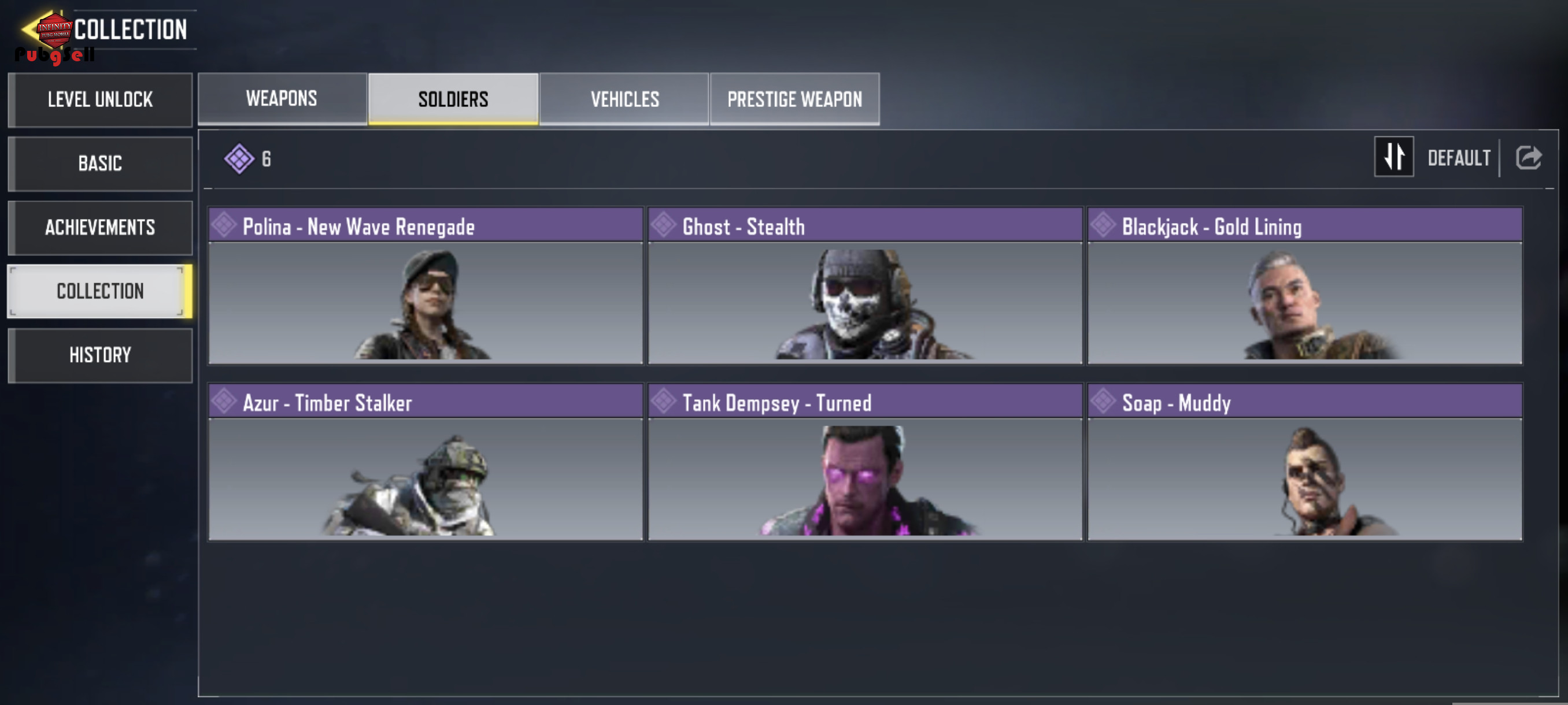Screen dimensions: 1568x705
Task: Click the back arrow beside Collection title
Action: [x=31, y=29]
